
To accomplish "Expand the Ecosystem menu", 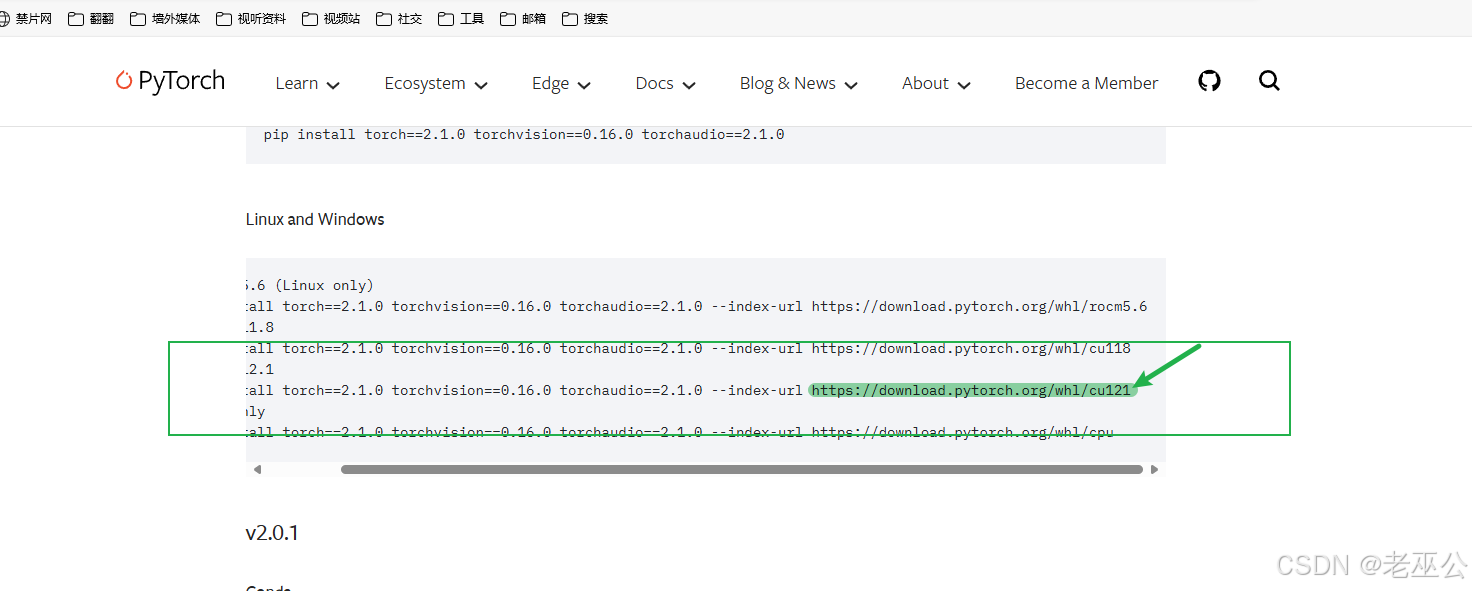I will coord(436,84).
